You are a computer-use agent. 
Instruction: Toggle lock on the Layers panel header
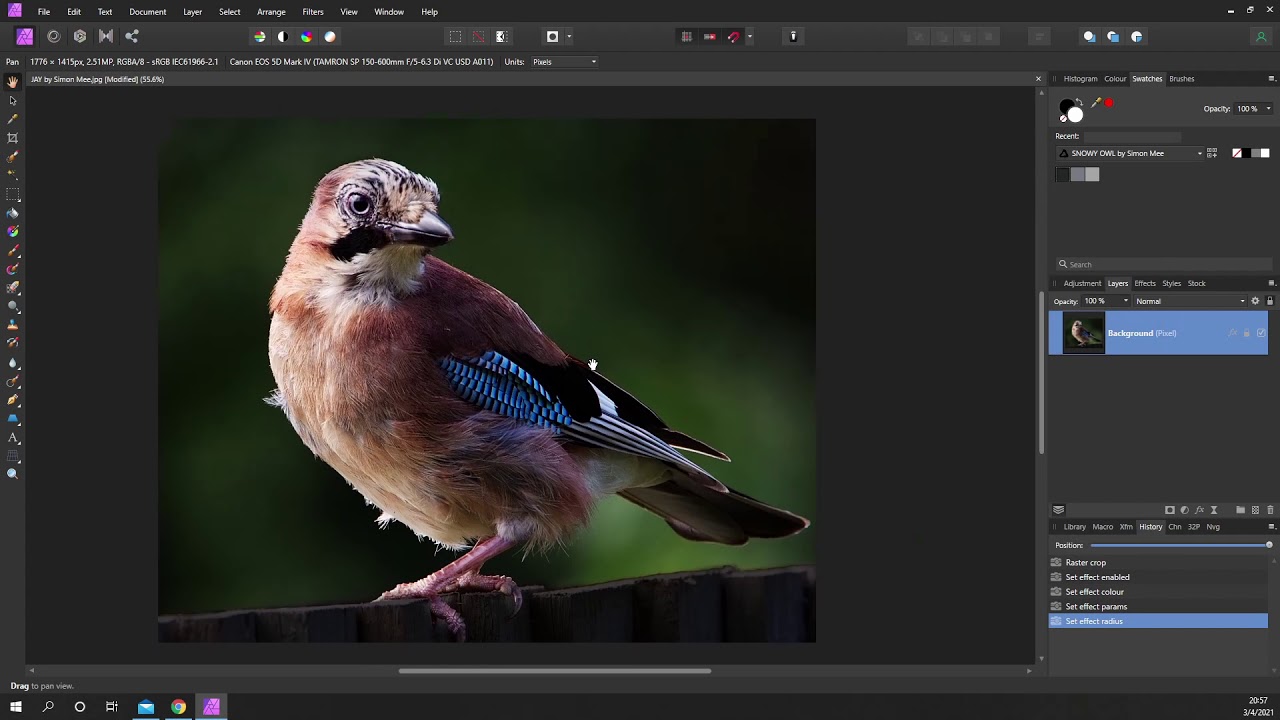click(1270, 301)
